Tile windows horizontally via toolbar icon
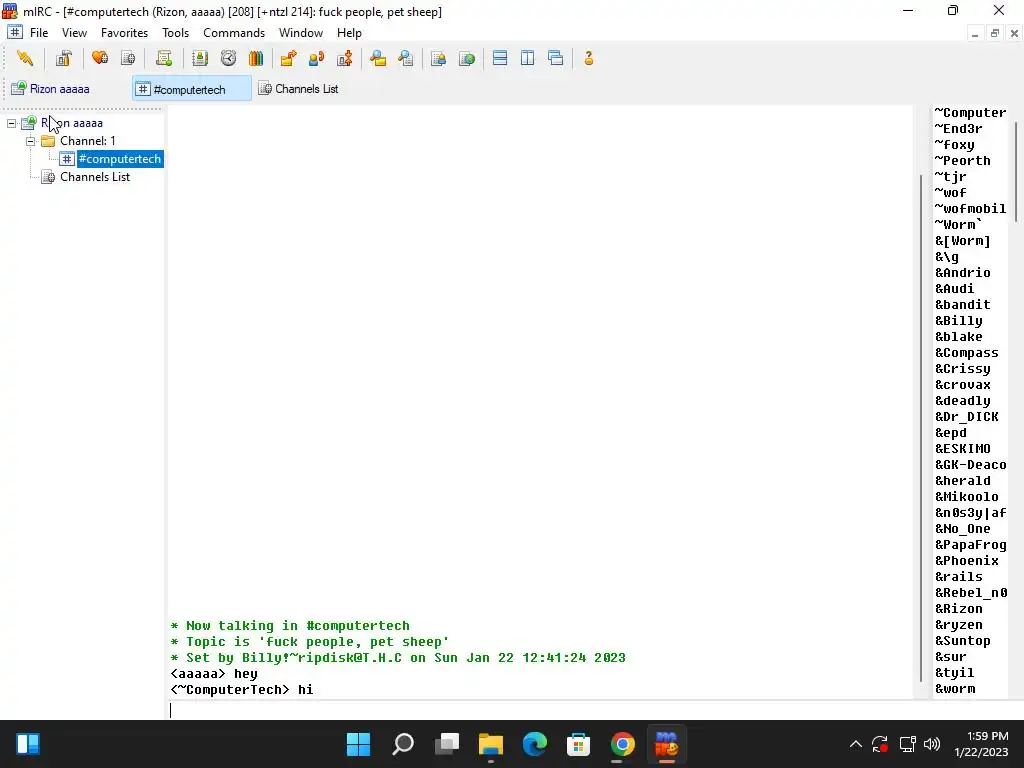Screen dimensions: 1024x768 (x=500, y=58)
